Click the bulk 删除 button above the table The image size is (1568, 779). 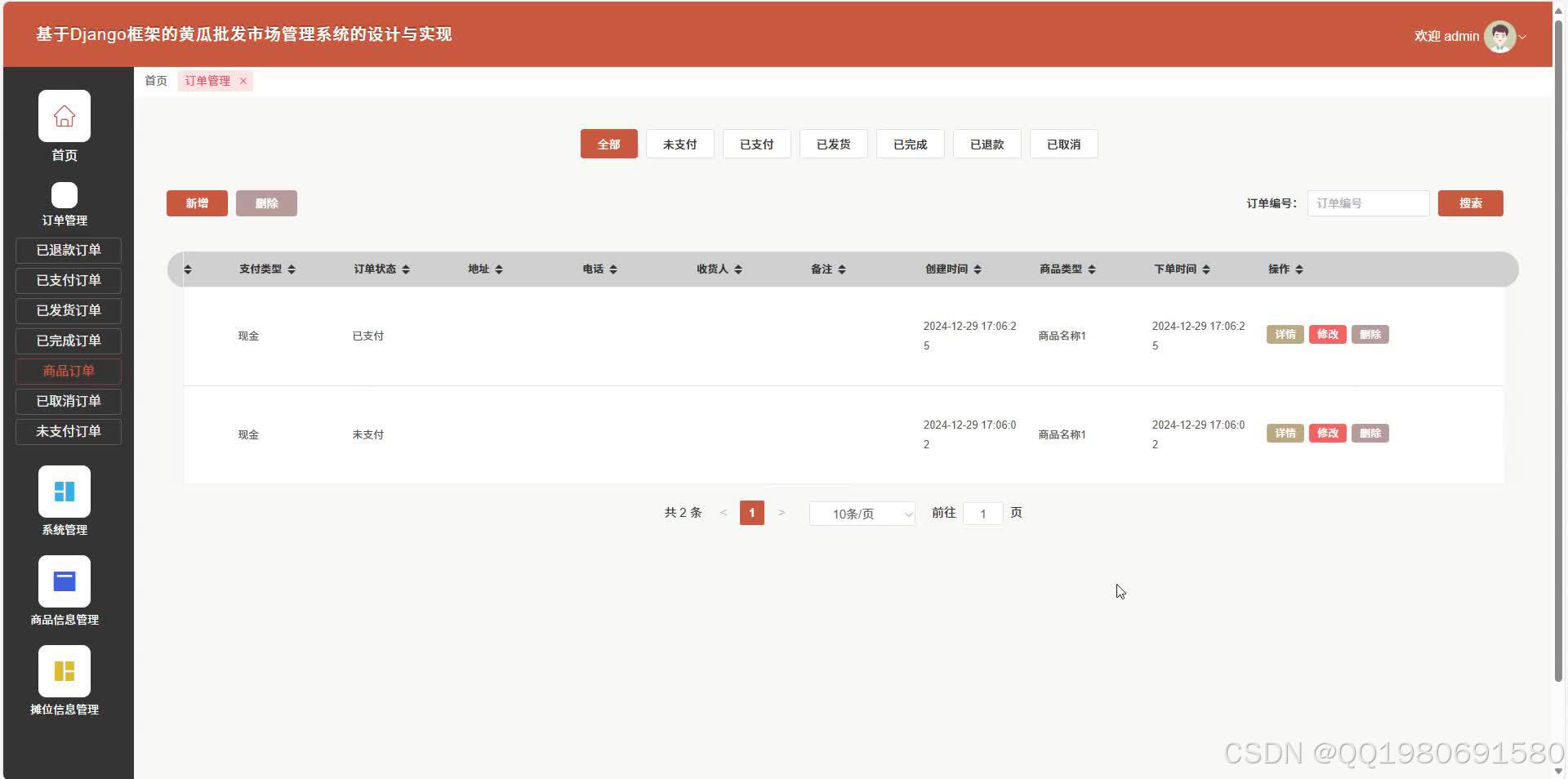(x=266, y=203)
